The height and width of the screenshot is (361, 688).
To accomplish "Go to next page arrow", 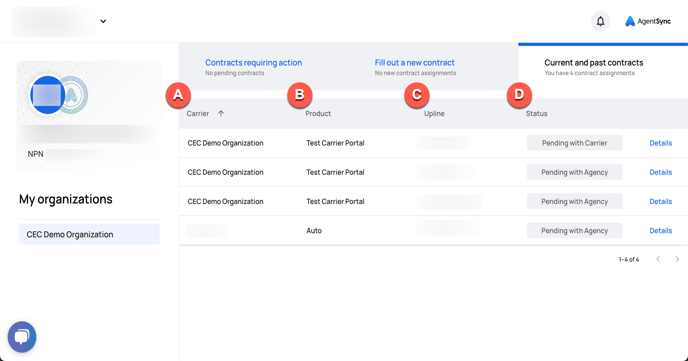I will 677,259.
